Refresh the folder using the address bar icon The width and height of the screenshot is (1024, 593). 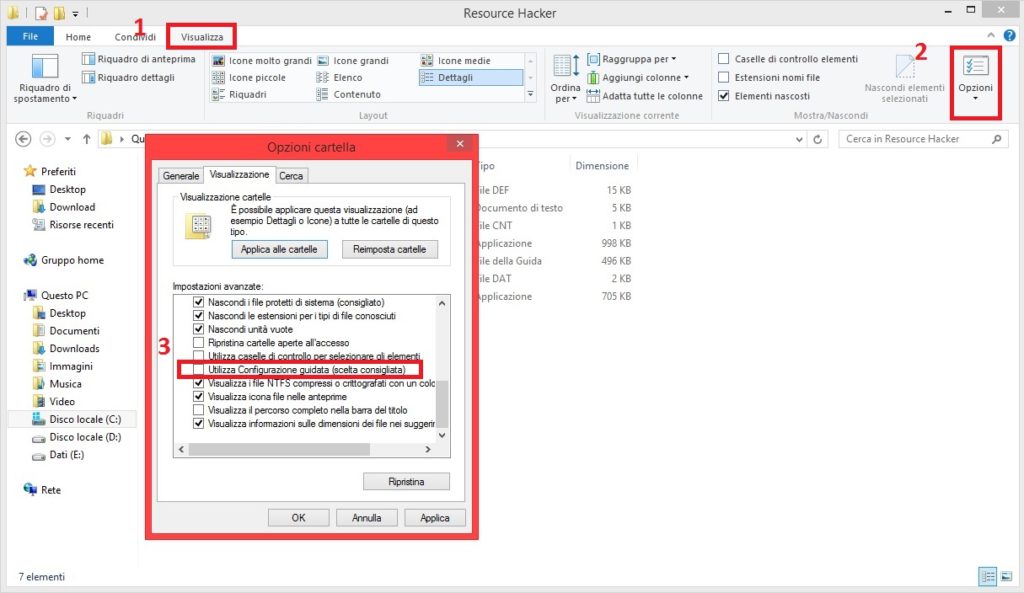point(818,139)
